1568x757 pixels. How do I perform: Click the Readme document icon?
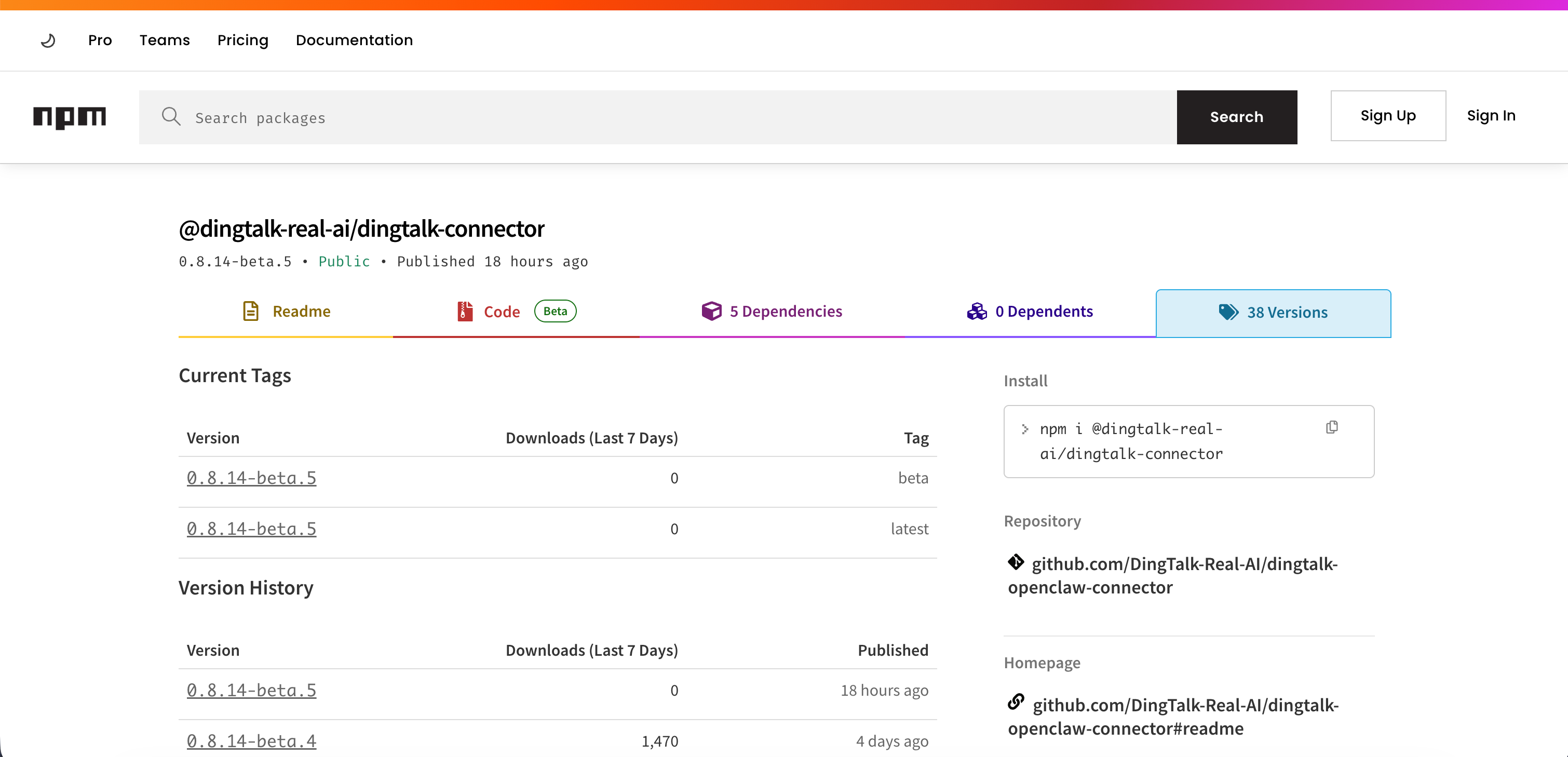(251, 311)
